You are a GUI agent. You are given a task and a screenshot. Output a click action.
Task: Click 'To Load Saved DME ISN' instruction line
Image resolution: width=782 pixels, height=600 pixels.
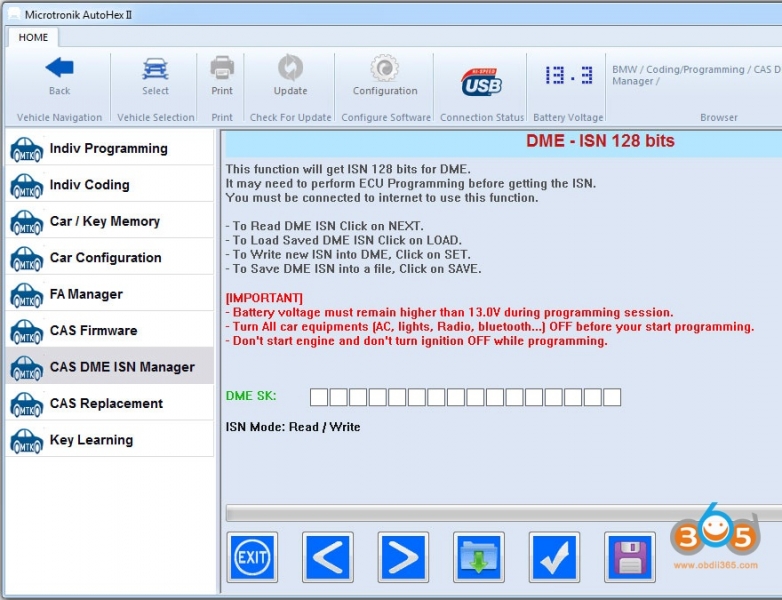pos(344,240)
